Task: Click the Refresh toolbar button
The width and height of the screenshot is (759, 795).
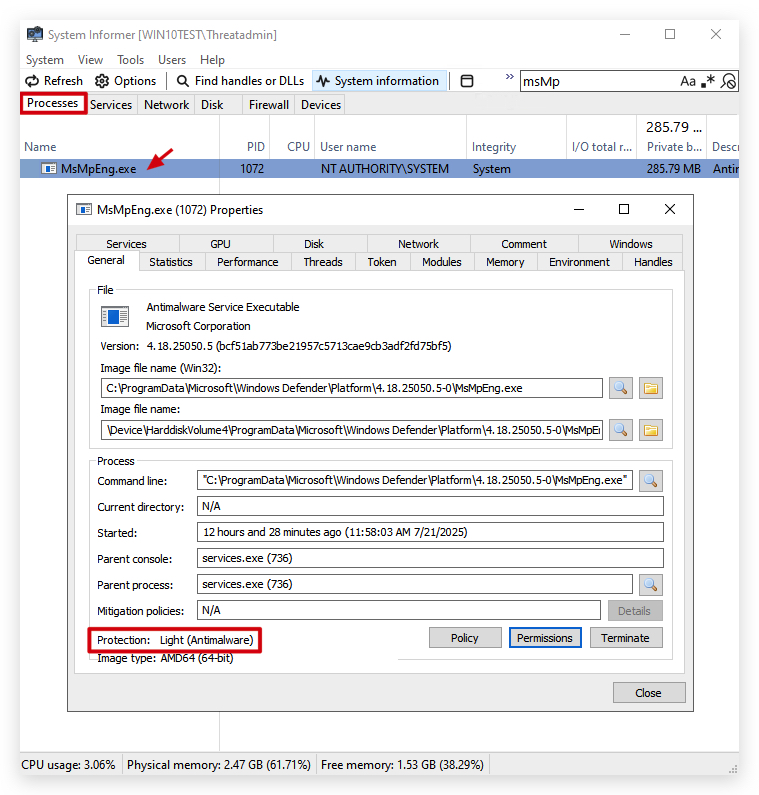Action: click(54, 81)
